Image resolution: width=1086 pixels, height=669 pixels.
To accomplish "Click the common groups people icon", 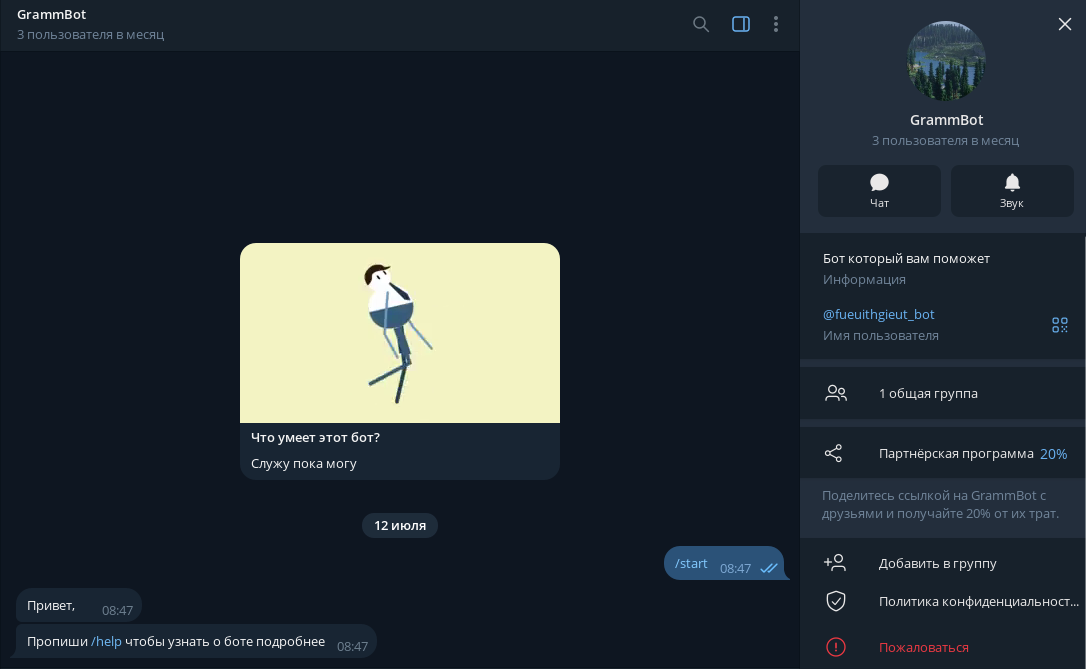I will point(836,393).
